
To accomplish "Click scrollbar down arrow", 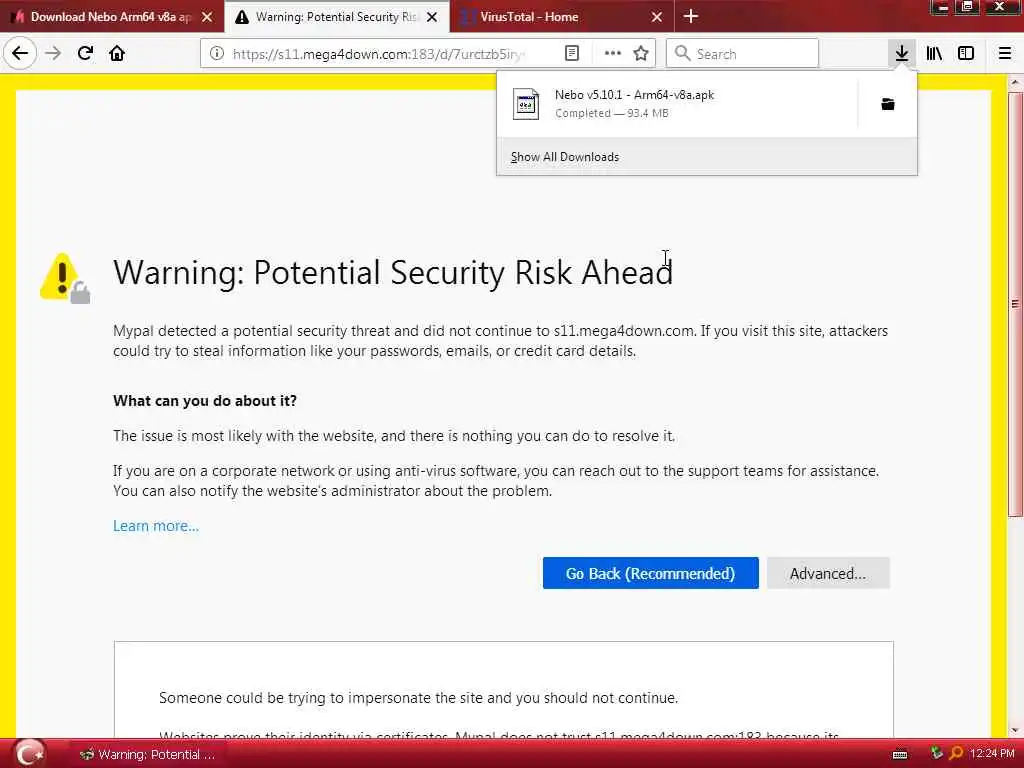I will click(1015, 730).
